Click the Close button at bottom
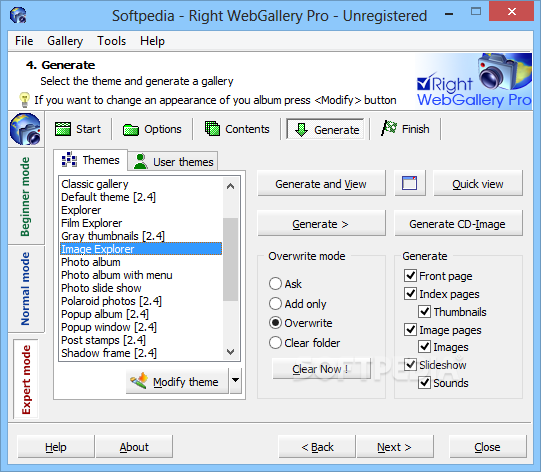541x472 pixels. click(487, 447)
